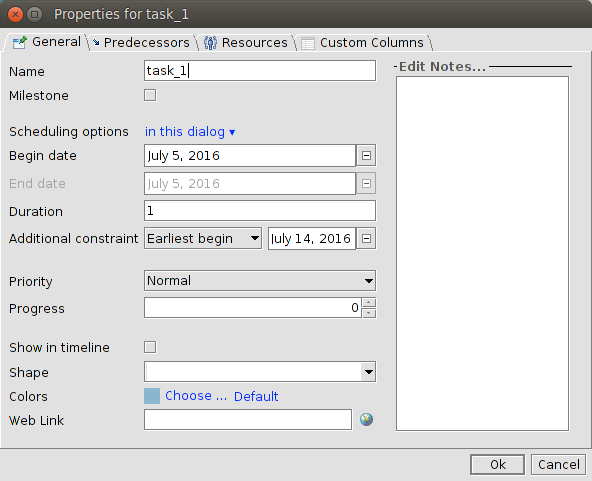Click the Custom Columns table icon
Screen dimensions: 592x481
point(308,43)
